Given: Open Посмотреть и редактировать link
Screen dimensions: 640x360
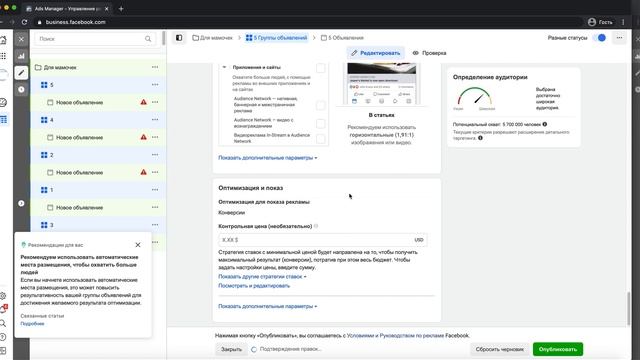Looking at the screenshot, I should 254,286.
